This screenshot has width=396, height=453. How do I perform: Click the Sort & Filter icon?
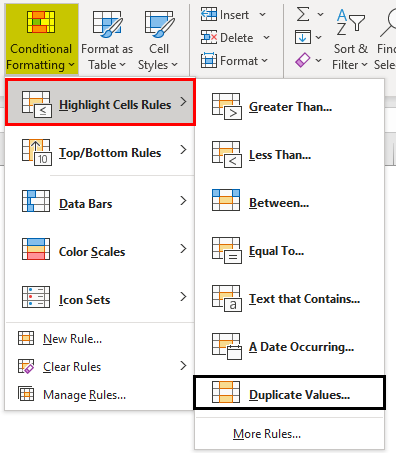[x=350, y=22]
